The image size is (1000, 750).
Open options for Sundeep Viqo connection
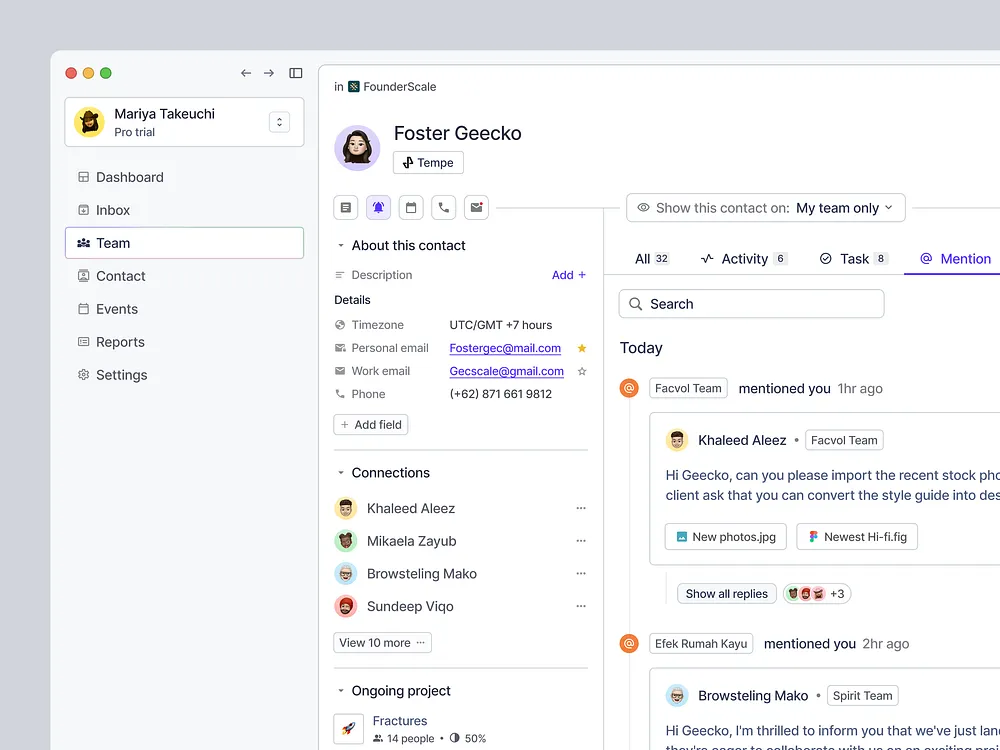pyautogui.click(x=580, y=606)
